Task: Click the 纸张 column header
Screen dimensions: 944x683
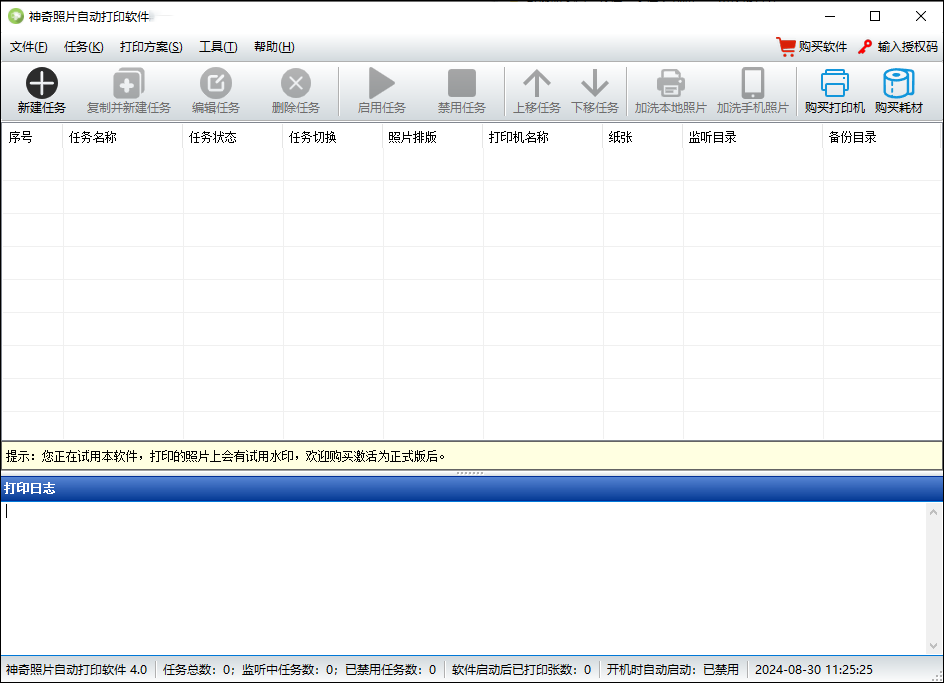Action: 643,137
